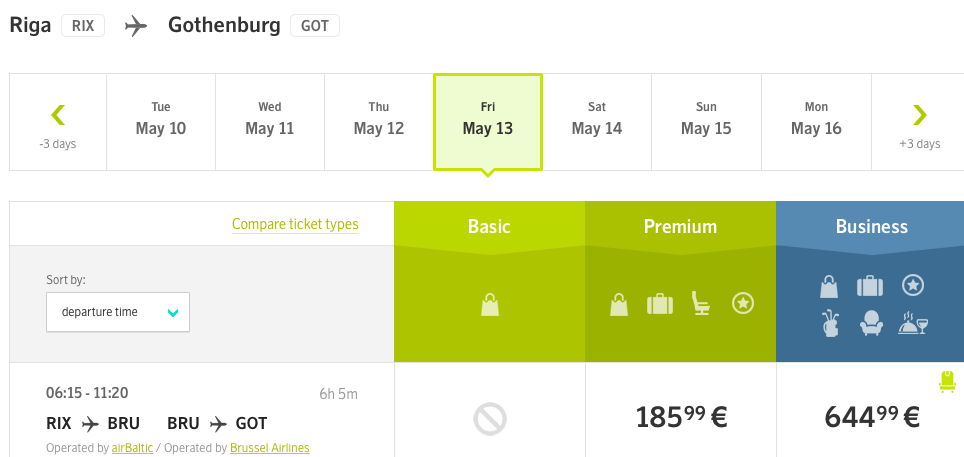Image resolution: width=964 pixels, height=457 pixels.
Task: Select the 644.99 € Business fare
Action: [872, 418]
